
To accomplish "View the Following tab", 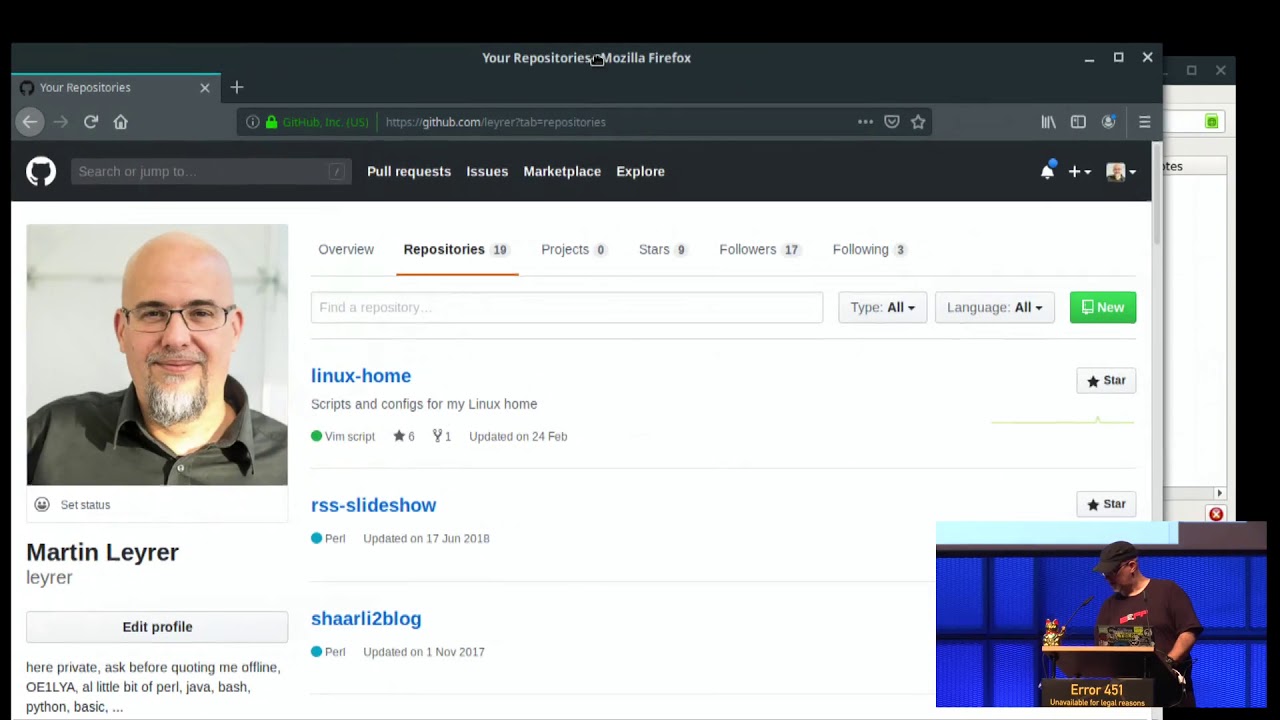I will click(870, 249).
